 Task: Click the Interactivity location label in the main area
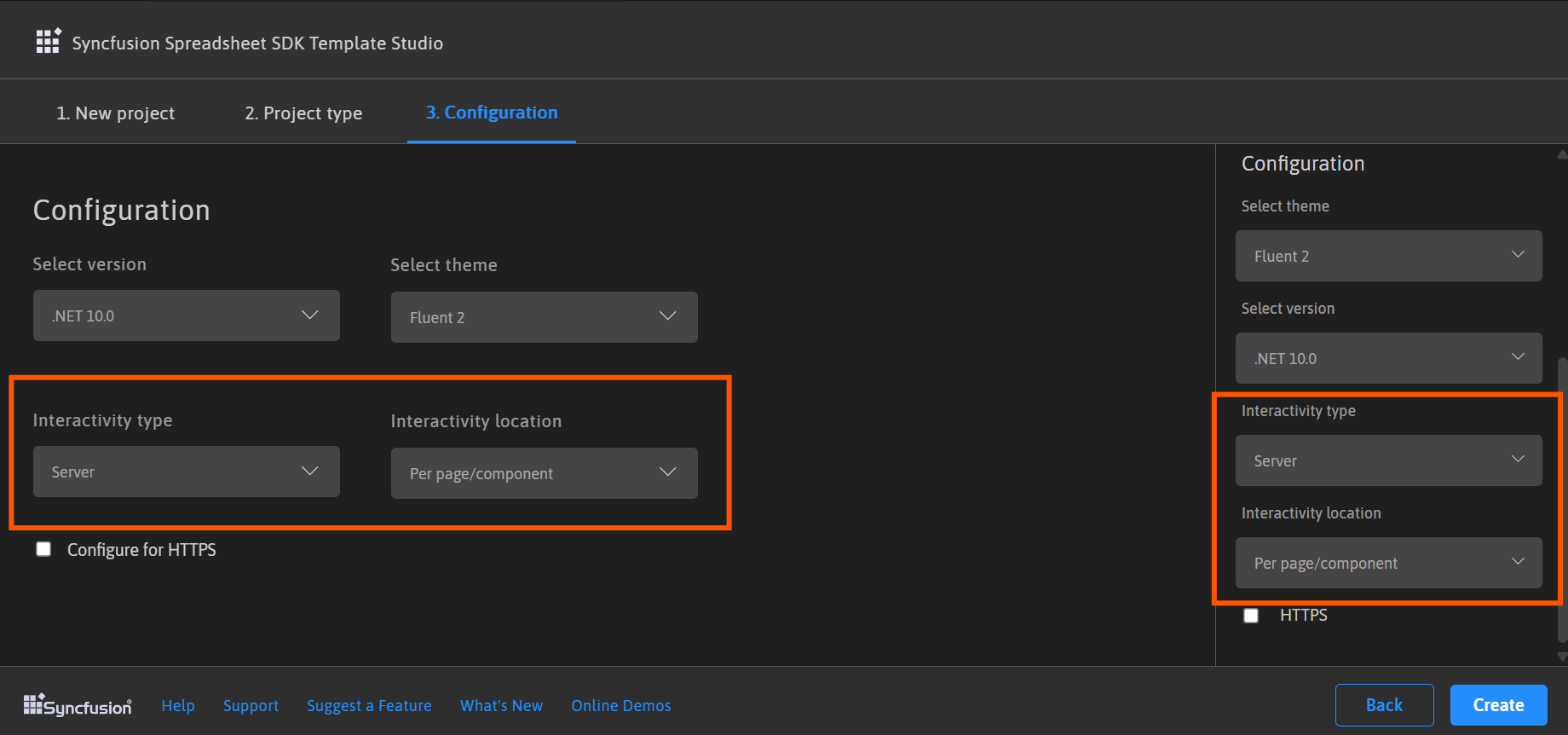(476, 421)
